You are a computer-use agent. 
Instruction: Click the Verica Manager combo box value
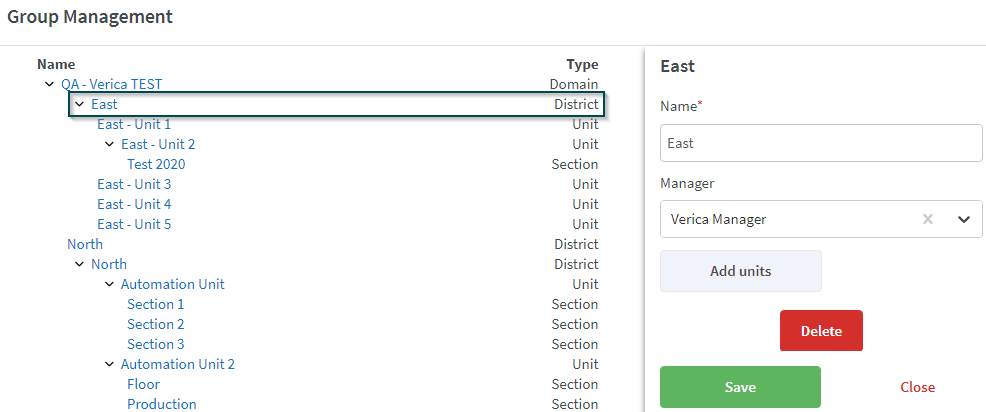pyautogui.click(x=718, y=220)
